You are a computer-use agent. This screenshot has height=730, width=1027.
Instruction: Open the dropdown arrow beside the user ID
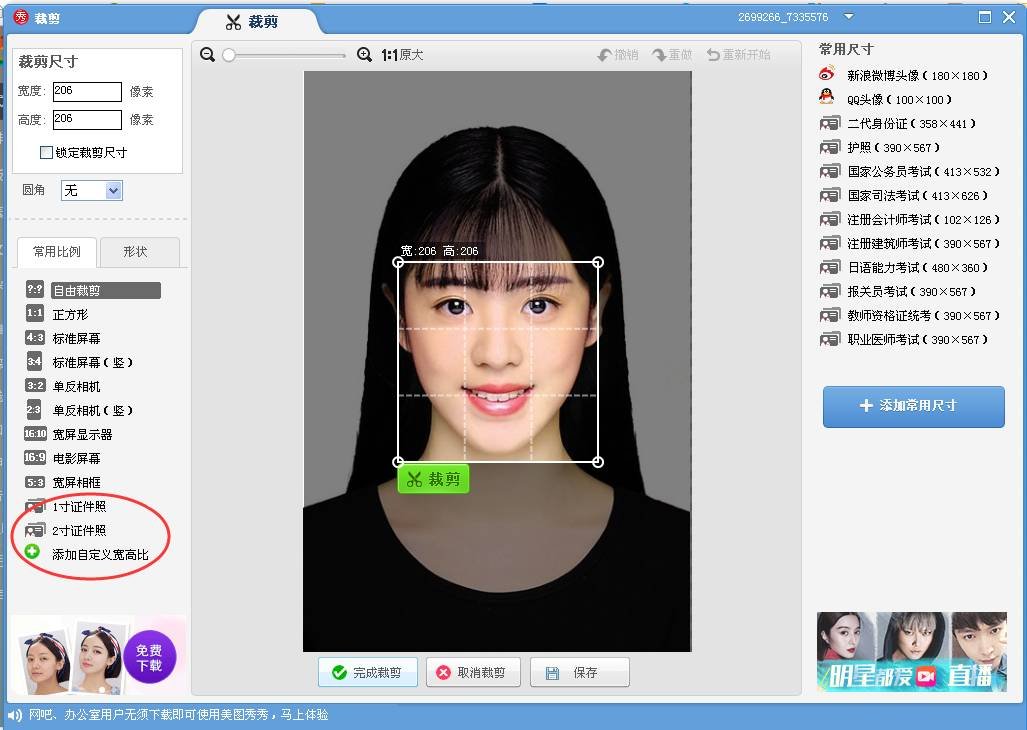coord(849,16)
